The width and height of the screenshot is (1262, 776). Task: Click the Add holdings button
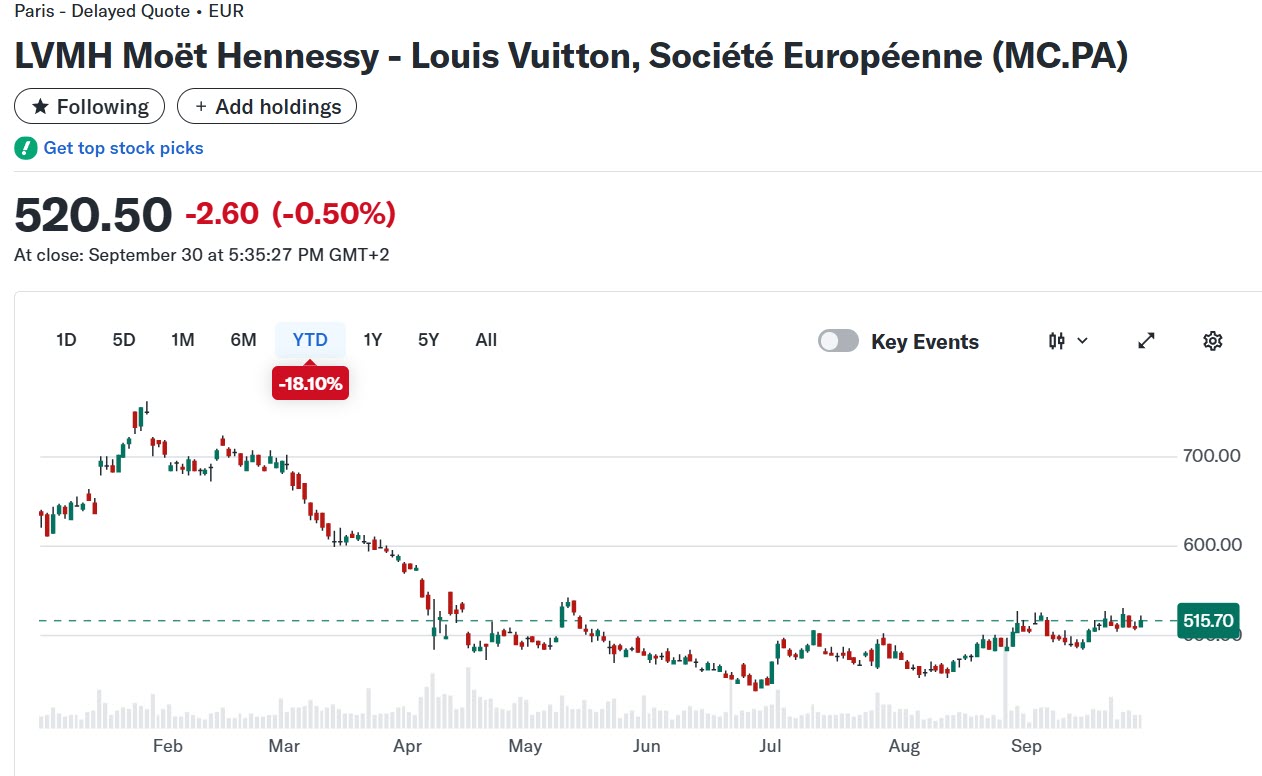[267, 107]
